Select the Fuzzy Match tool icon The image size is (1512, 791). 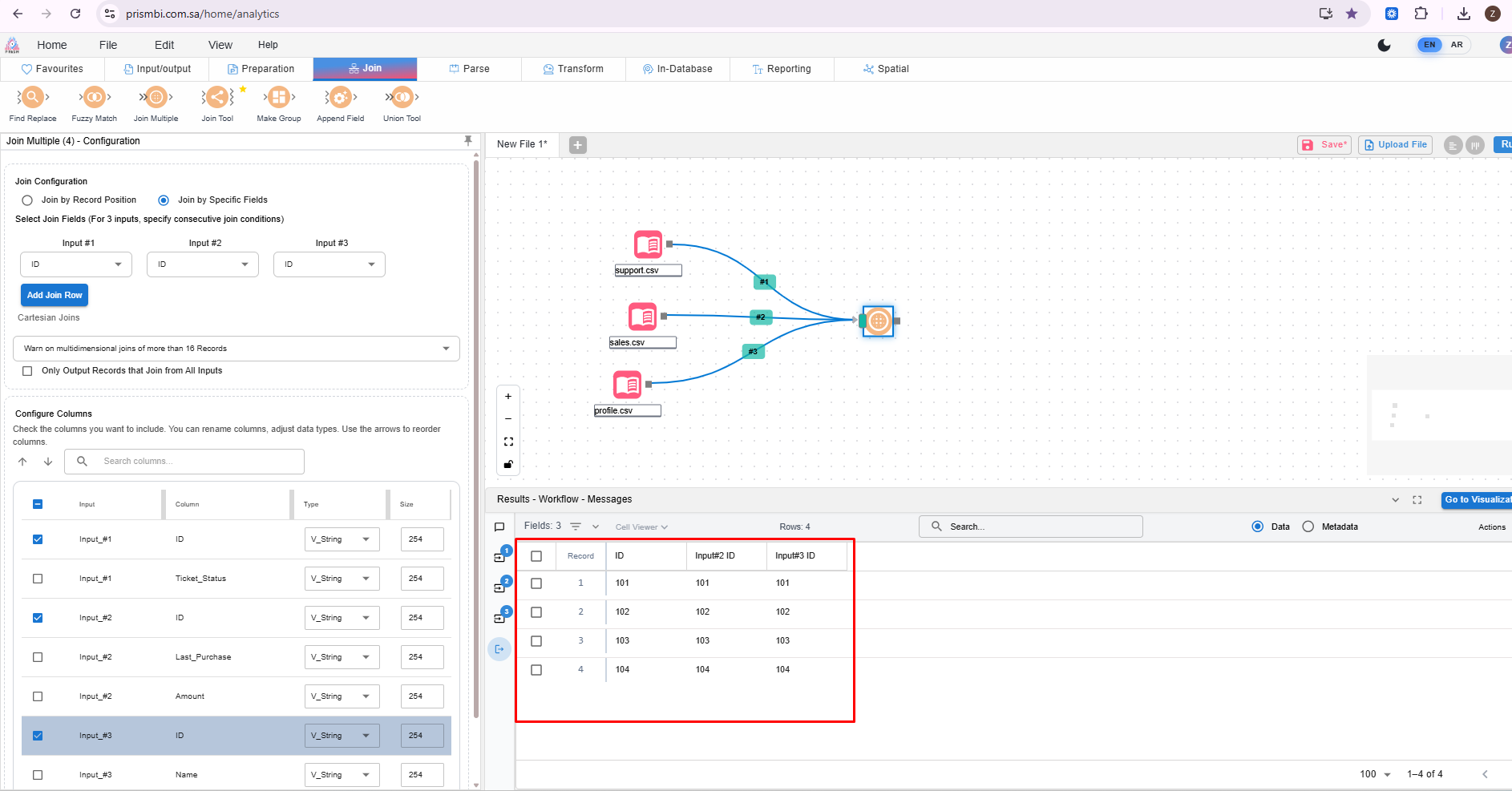point(94,98)
